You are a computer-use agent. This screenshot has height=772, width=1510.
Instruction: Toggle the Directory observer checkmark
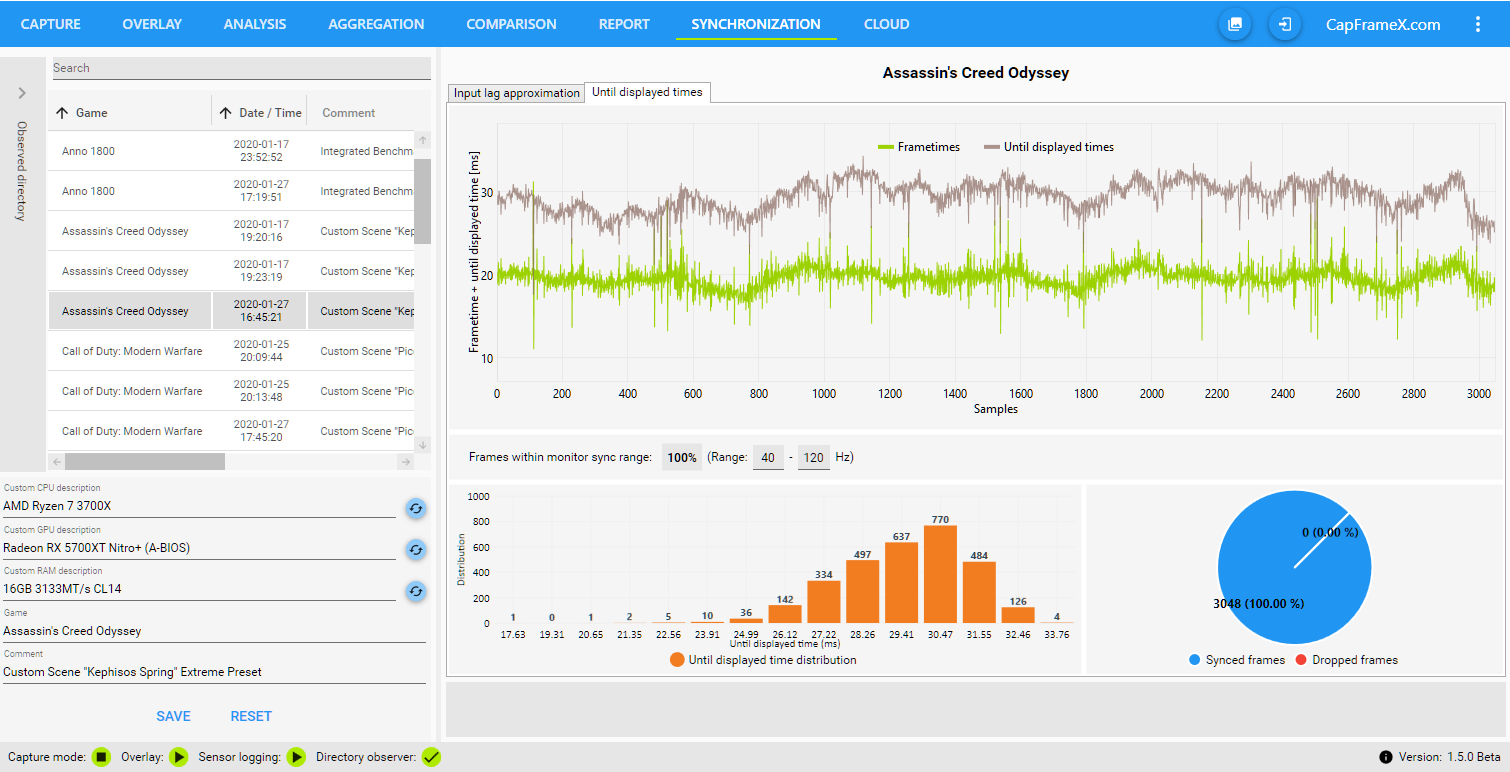click(431, 757)
